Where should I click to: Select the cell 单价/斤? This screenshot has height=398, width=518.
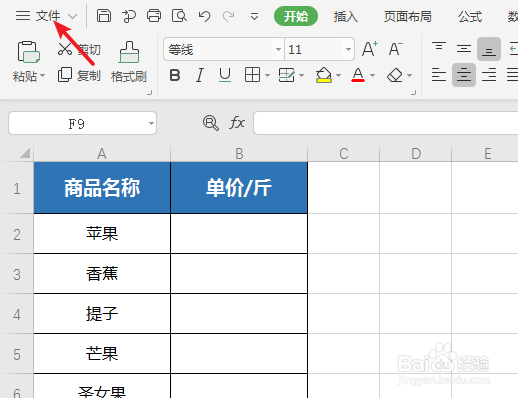pos(239,188)
